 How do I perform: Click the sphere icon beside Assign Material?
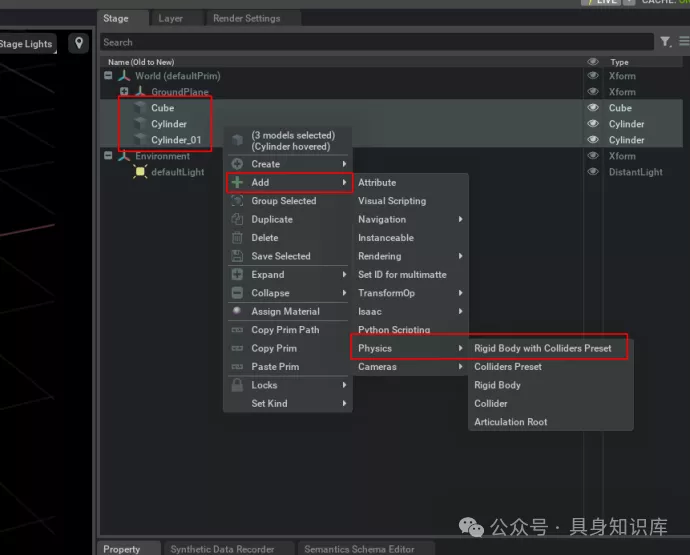click(x=237, y=312)
